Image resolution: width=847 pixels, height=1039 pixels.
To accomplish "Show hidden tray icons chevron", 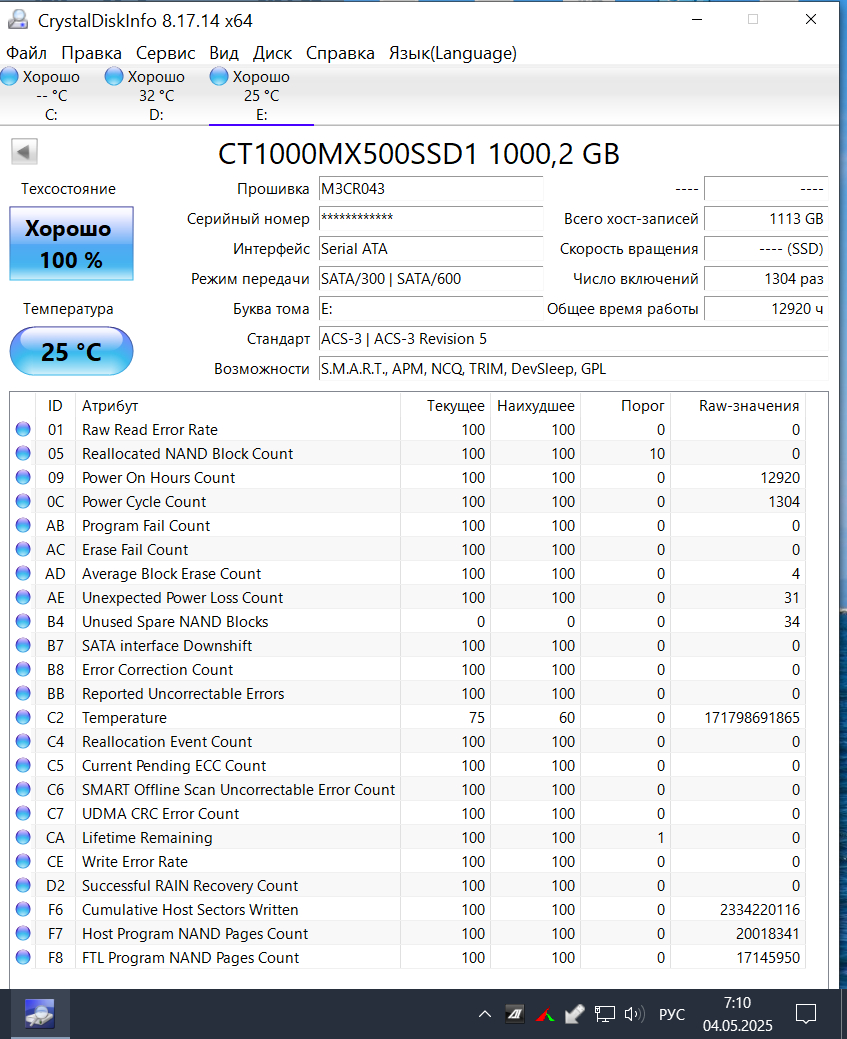I will (484, 1014).
